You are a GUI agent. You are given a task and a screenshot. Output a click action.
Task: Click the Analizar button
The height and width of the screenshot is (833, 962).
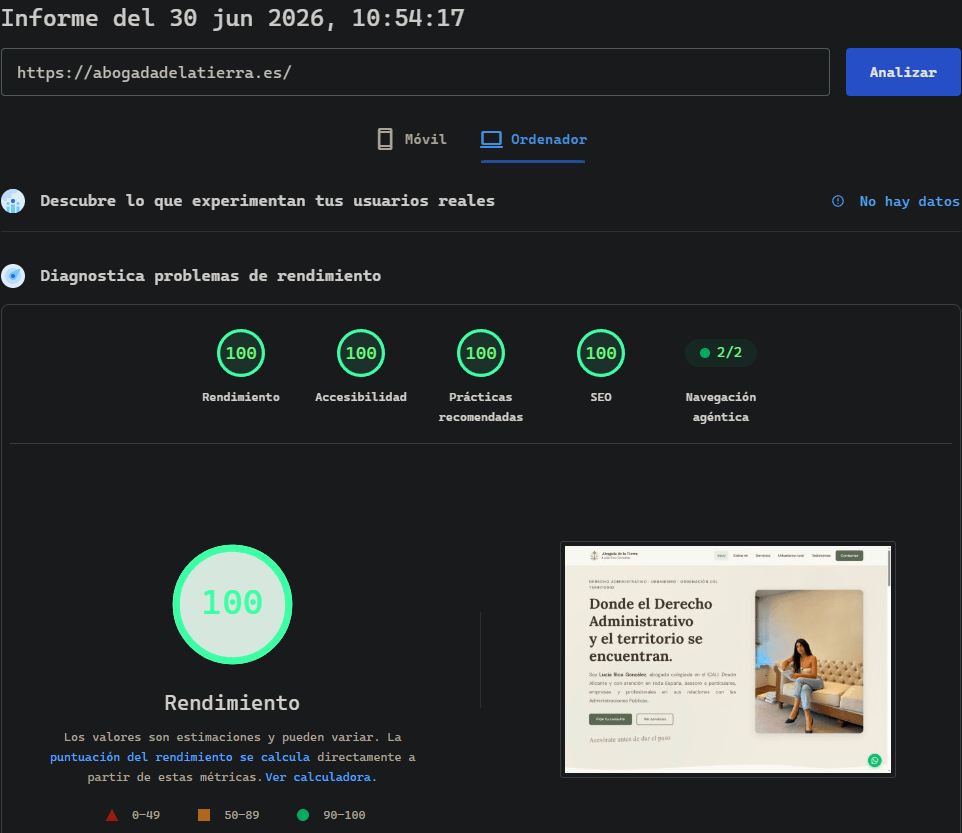click(902, 72)
